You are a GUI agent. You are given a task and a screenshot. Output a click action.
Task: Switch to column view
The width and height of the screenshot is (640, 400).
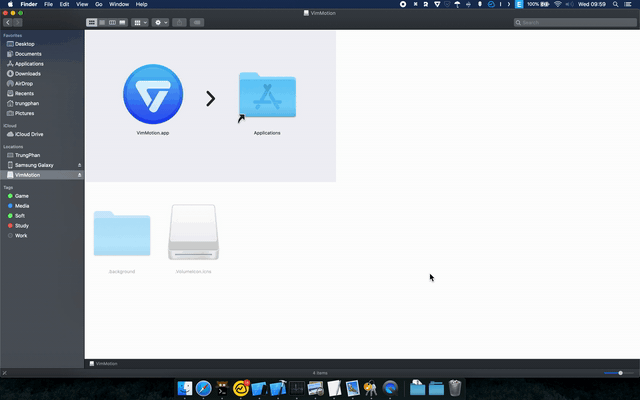pos(112,22)
